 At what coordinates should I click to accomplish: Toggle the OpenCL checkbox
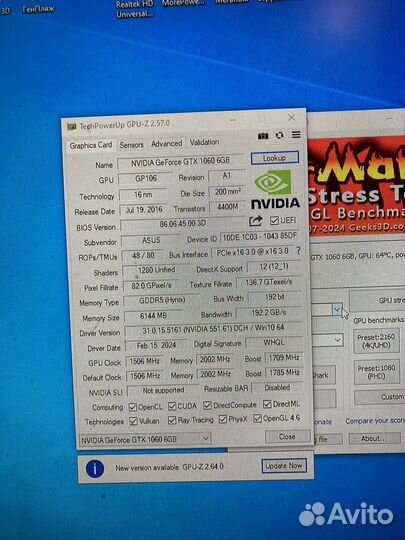tap(133, 407)
